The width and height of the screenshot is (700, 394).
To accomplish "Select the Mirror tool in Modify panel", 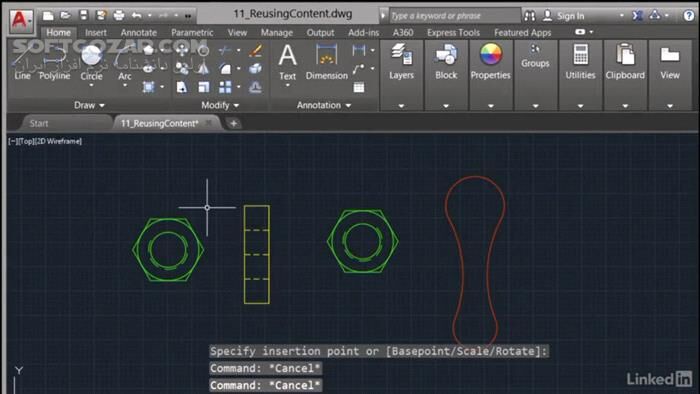I will coord(203,68).
